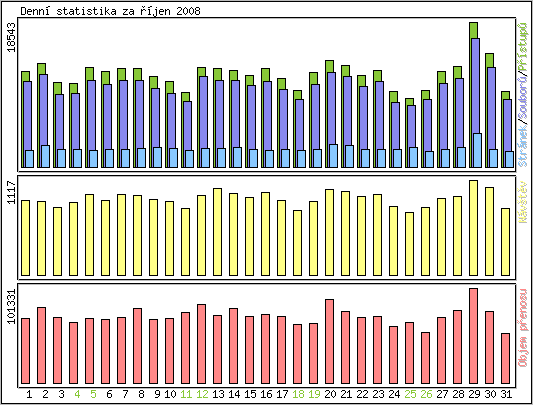Click day label 21 on the x-axis
This screenshot has height=405, width=533.
(346, 394)
